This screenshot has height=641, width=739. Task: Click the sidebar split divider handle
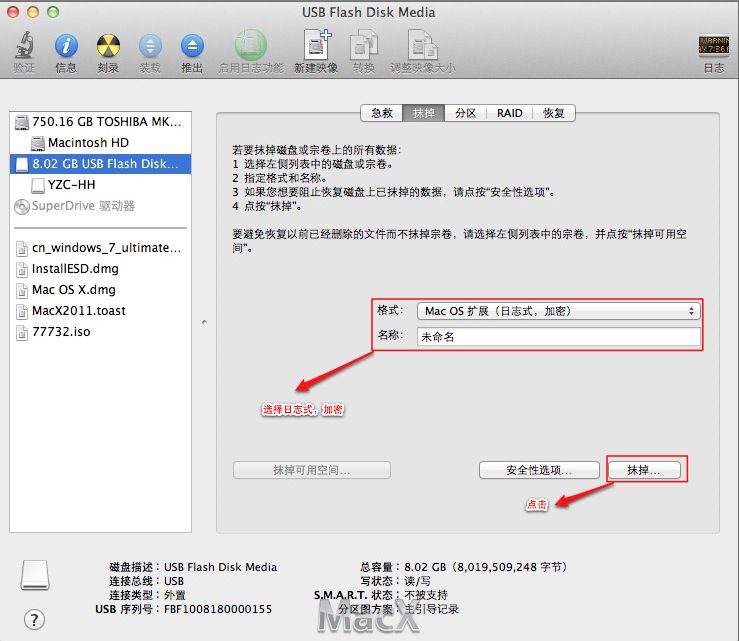click(204, 322)
